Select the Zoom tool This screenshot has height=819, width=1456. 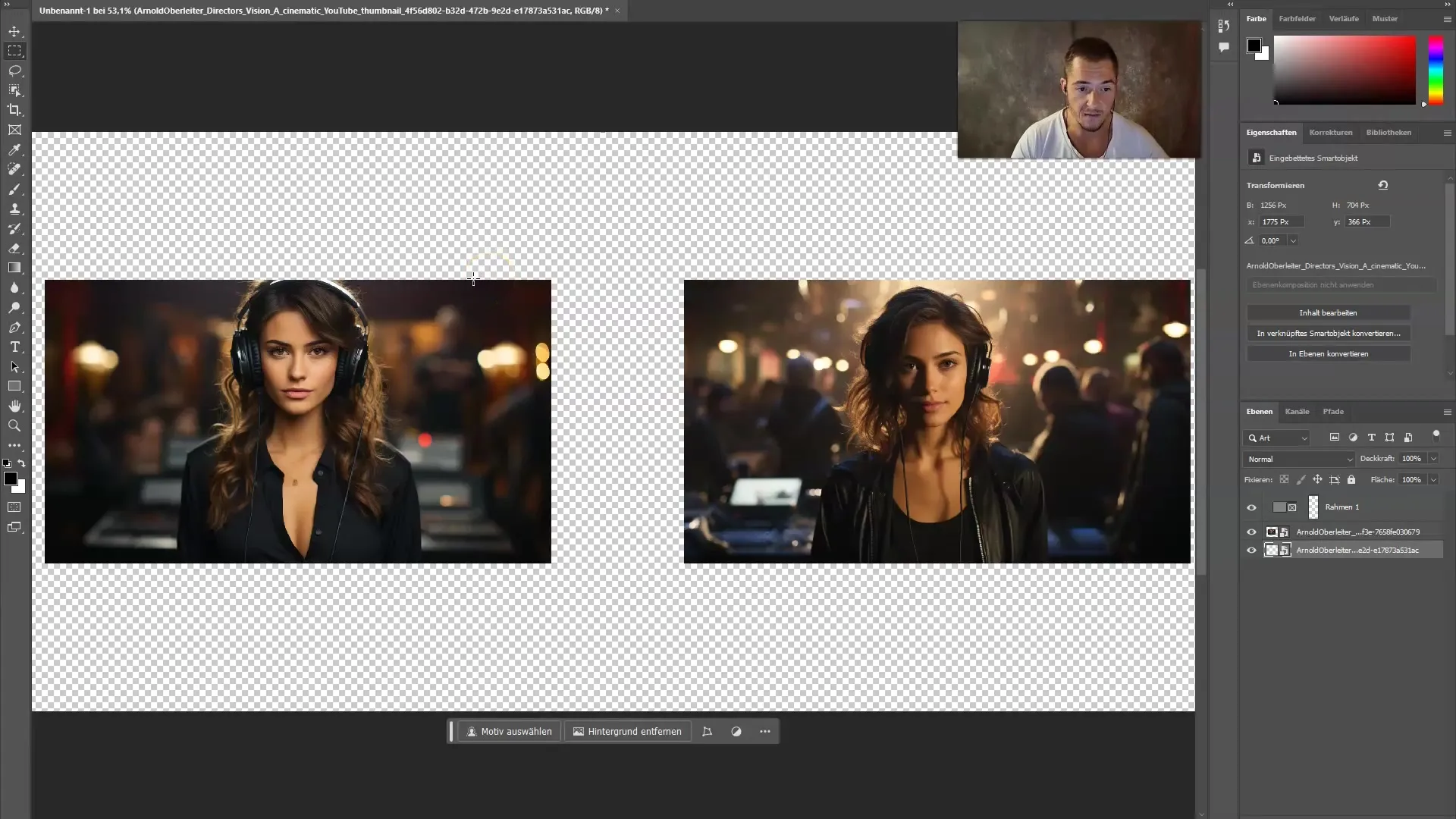coord(14,425)
